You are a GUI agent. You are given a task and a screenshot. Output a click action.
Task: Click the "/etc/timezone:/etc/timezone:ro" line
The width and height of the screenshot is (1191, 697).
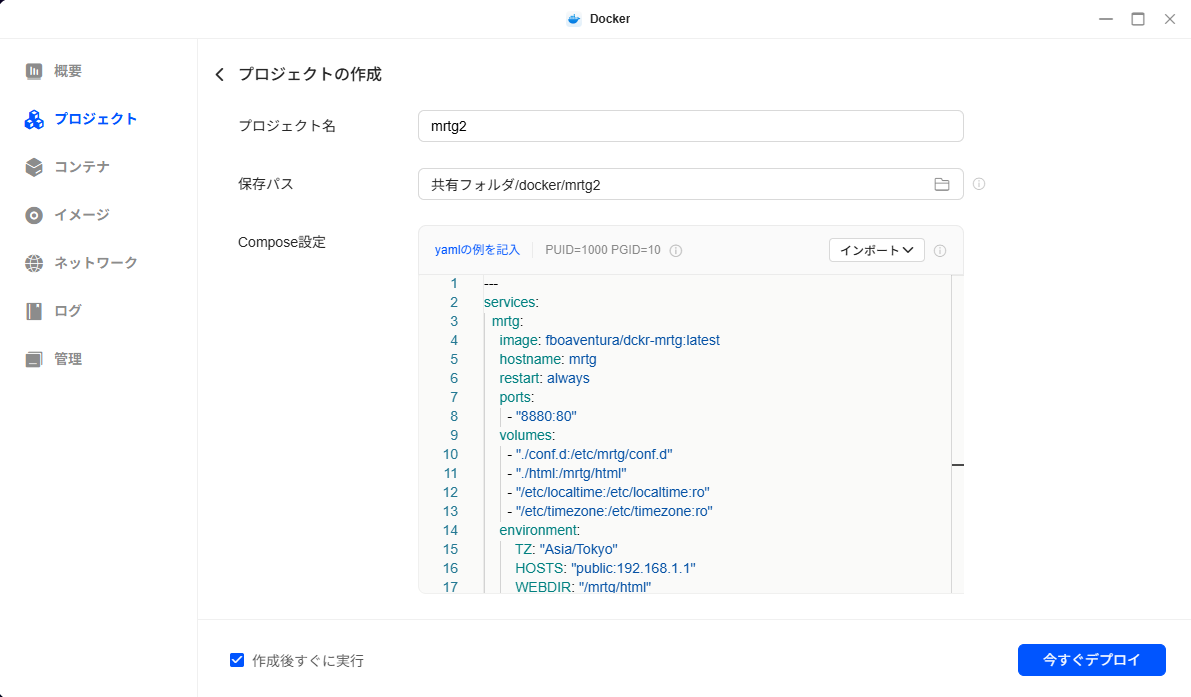[610, 511]
